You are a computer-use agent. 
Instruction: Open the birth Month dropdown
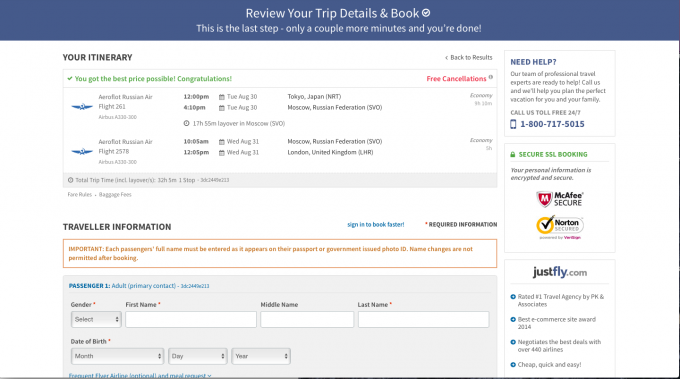(x=117, y=356)
